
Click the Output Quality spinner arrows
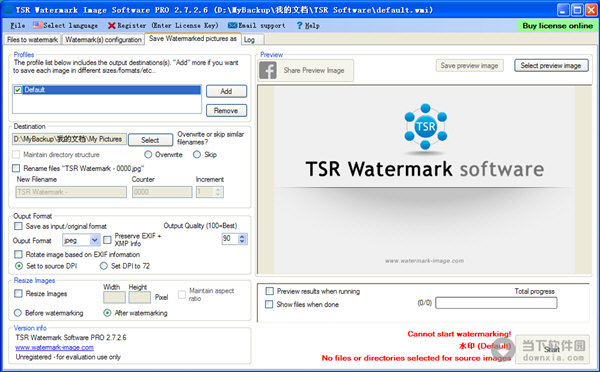point(242,239)
